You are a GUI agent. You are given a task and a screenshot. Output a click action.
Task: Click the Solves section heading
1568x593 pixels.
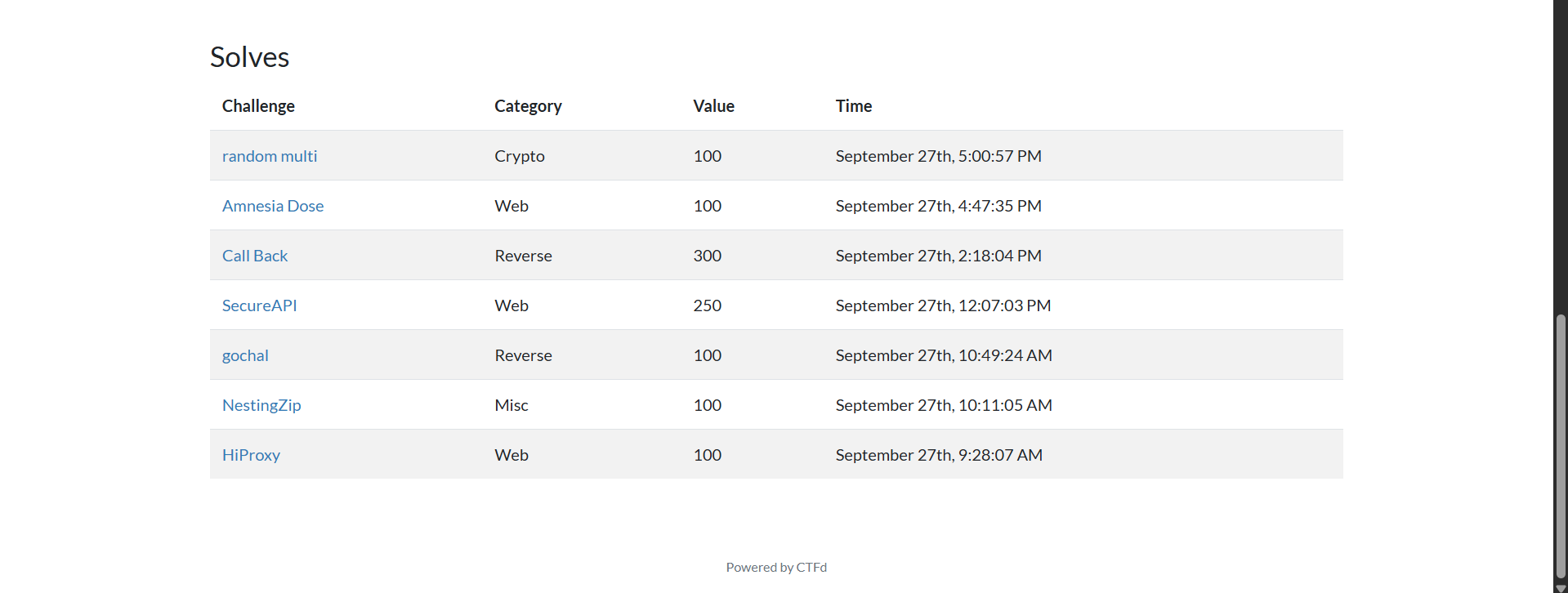249,57
